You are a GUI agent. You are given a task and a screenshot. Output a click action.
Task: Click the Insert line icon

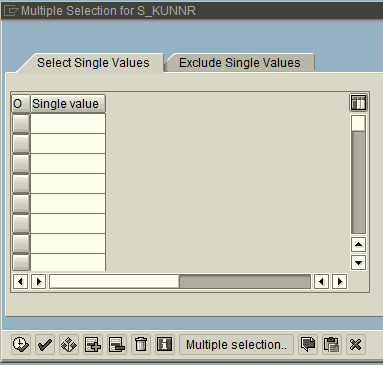tap(93, 344)
